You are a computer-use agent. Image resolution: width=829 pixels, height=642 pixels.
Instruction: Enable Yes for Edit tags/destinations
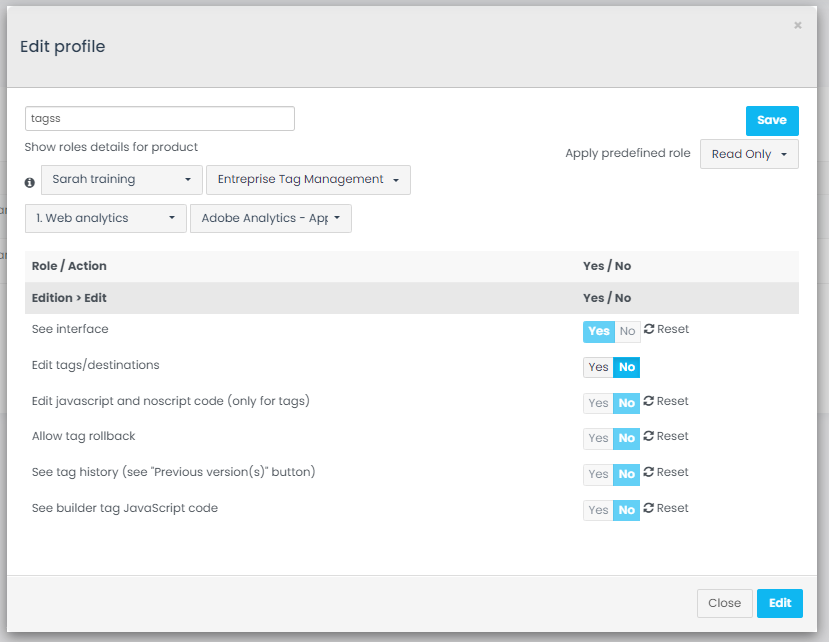pos(598,368)
